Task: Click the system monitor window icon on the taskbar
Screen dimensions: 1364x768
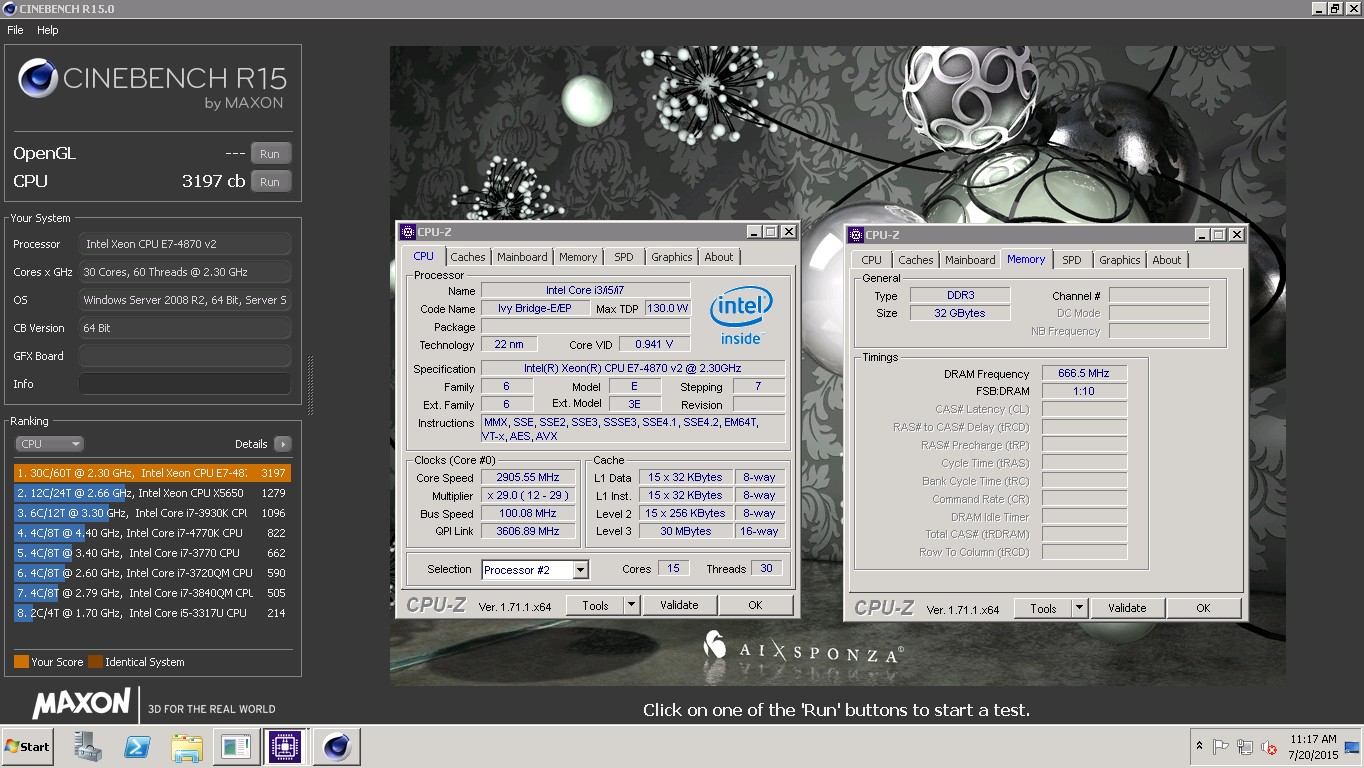Action: (235, 746)
